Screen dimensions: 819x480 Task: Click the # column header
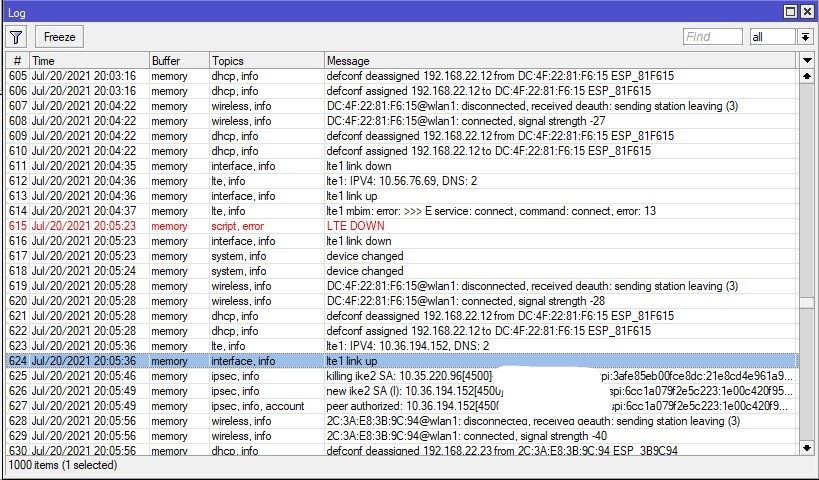(x=17, y=61)
